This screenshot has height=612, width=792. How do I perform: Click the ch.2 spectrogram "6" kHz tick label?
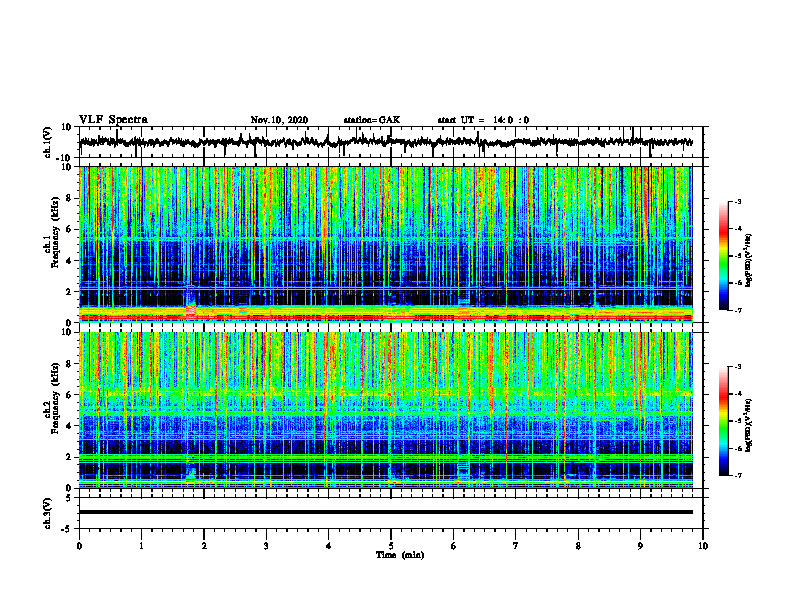pyautogui.click(x=69, y=395)
